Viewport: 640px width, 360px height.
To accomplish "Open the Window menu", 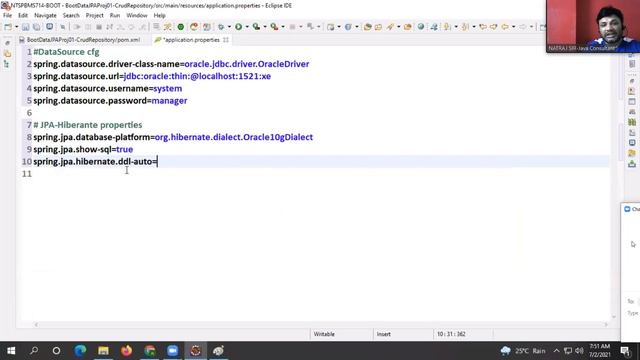I will [137, 16].
